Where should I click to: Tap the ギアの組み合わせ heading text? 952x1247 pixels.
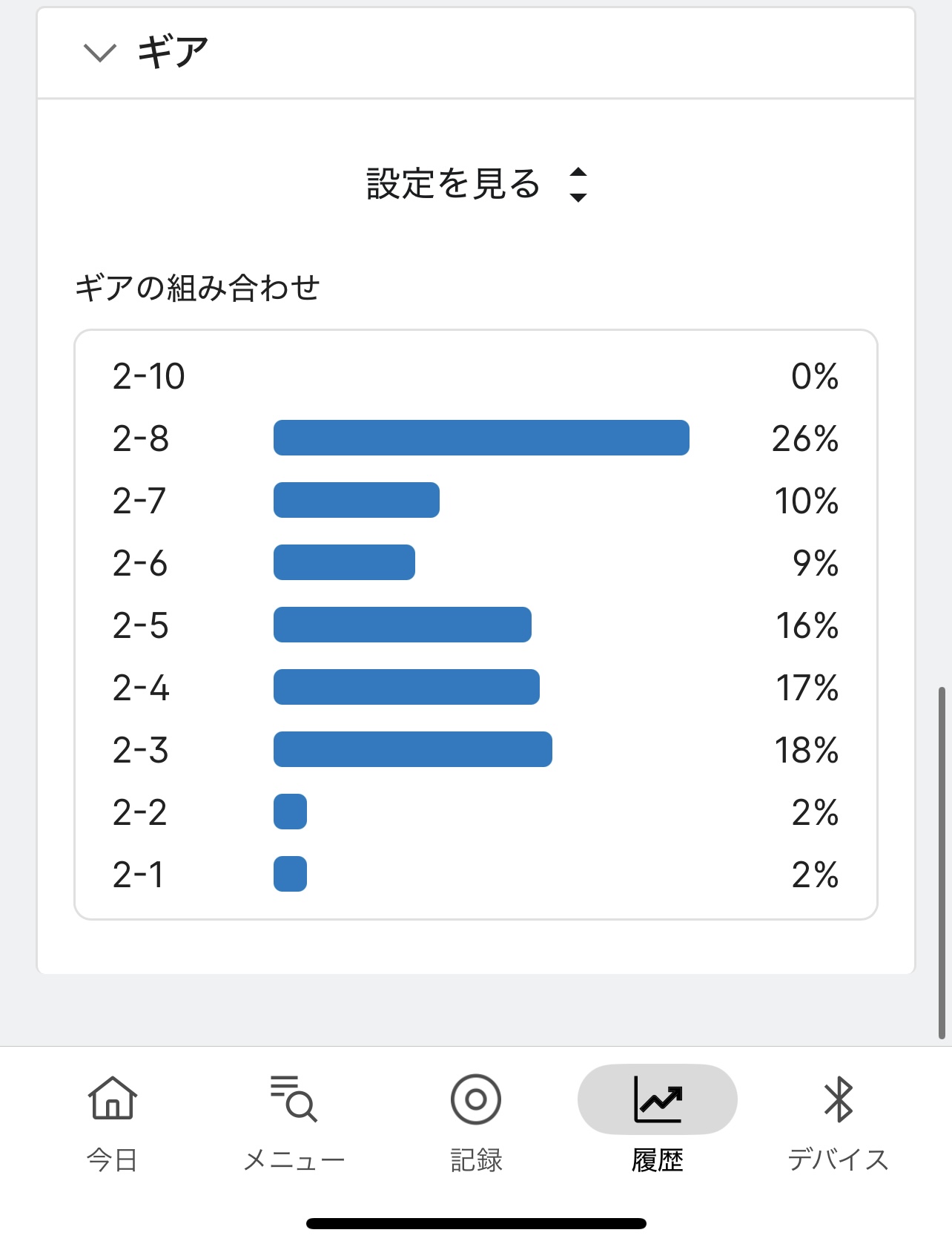pyautogui.click(x=197, y=288)
